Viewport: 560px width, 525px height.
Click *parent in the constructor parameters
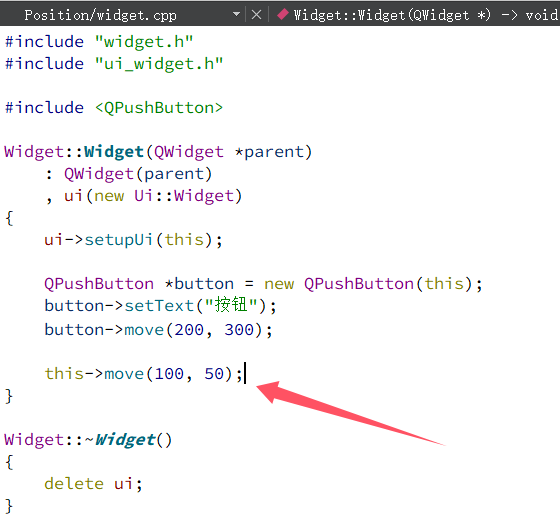point(269,152)
